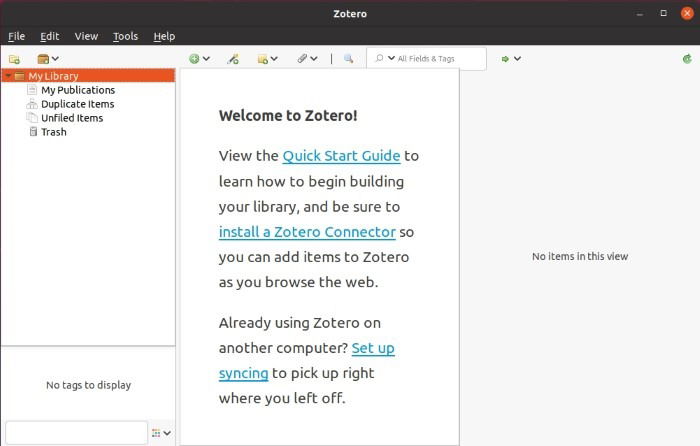This screenshot has height=446, width=700.
Task: Expand the Add Attachment dropdown arrow
Action: click(314, 58)
